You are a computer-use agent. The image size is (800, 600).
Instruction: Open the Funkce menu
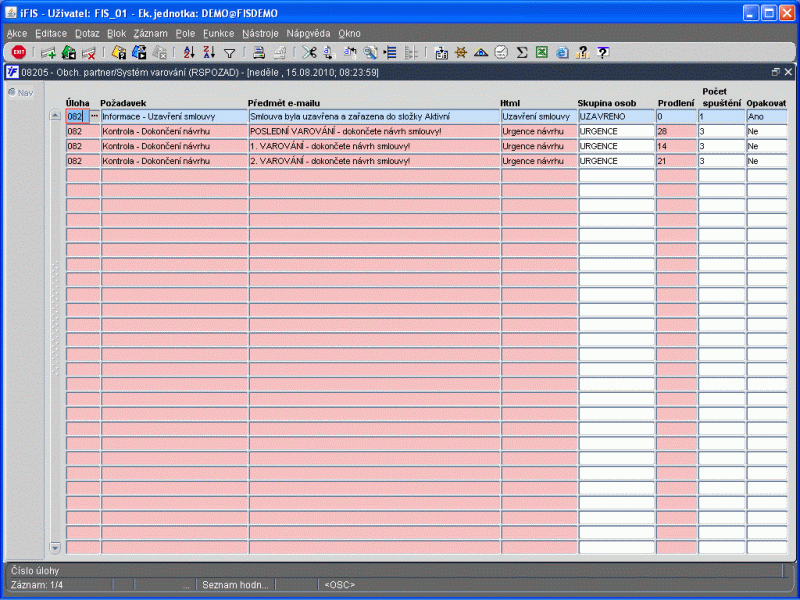point(218,34)
